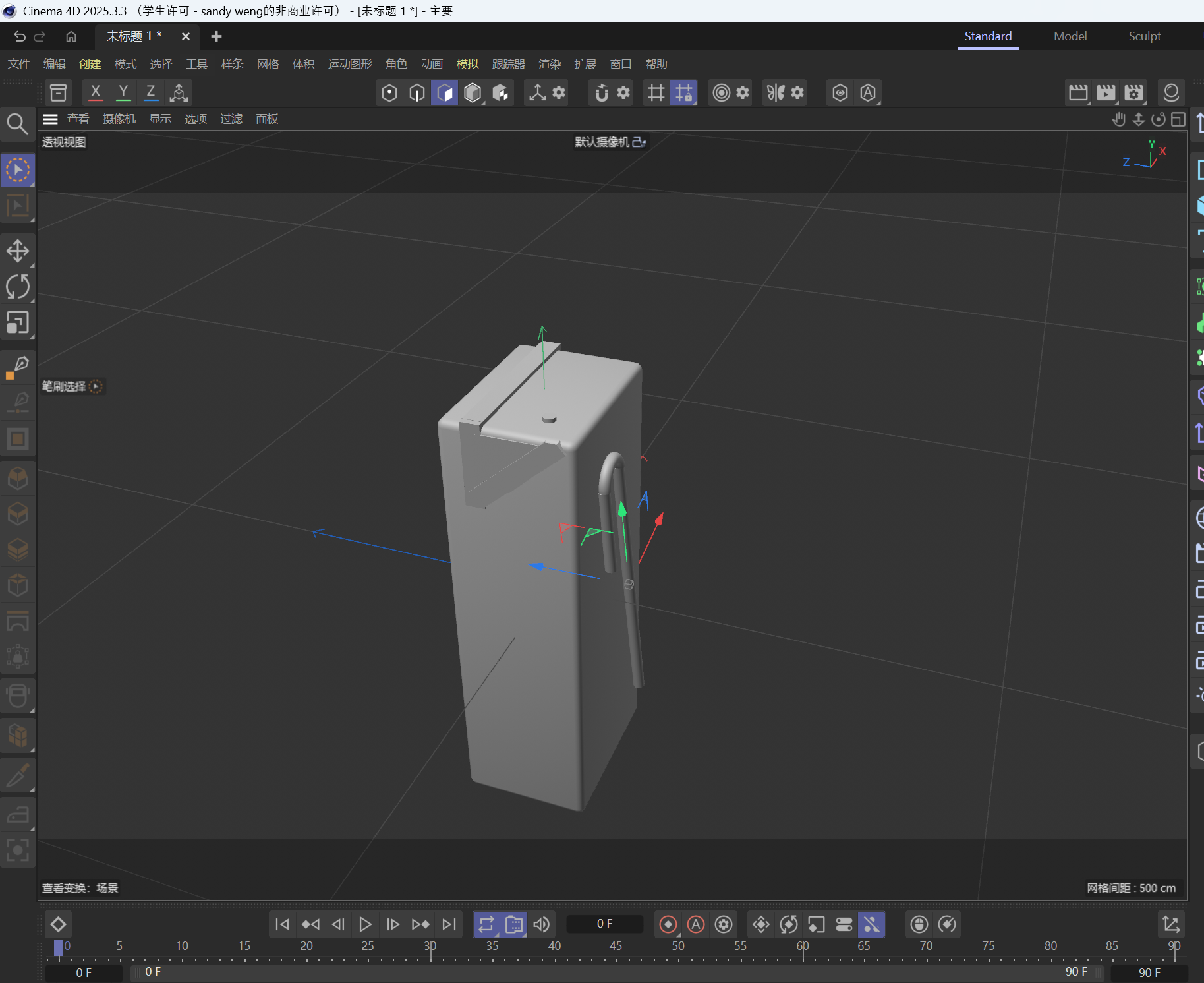The image size is (1204, 983).
Task: Open the viewport 显示 menu
Action: (x=160, y=119)
